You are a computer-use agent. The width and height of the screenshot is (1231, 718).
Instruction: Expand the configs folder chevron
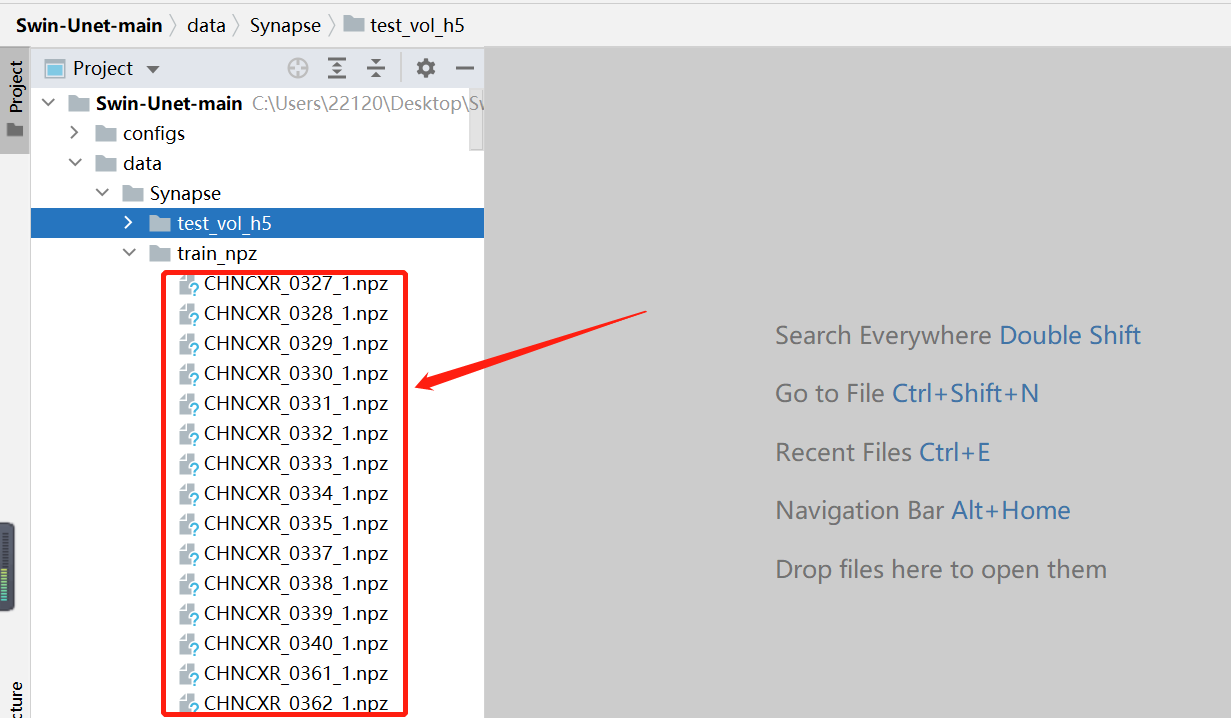[x=74, y=133]
